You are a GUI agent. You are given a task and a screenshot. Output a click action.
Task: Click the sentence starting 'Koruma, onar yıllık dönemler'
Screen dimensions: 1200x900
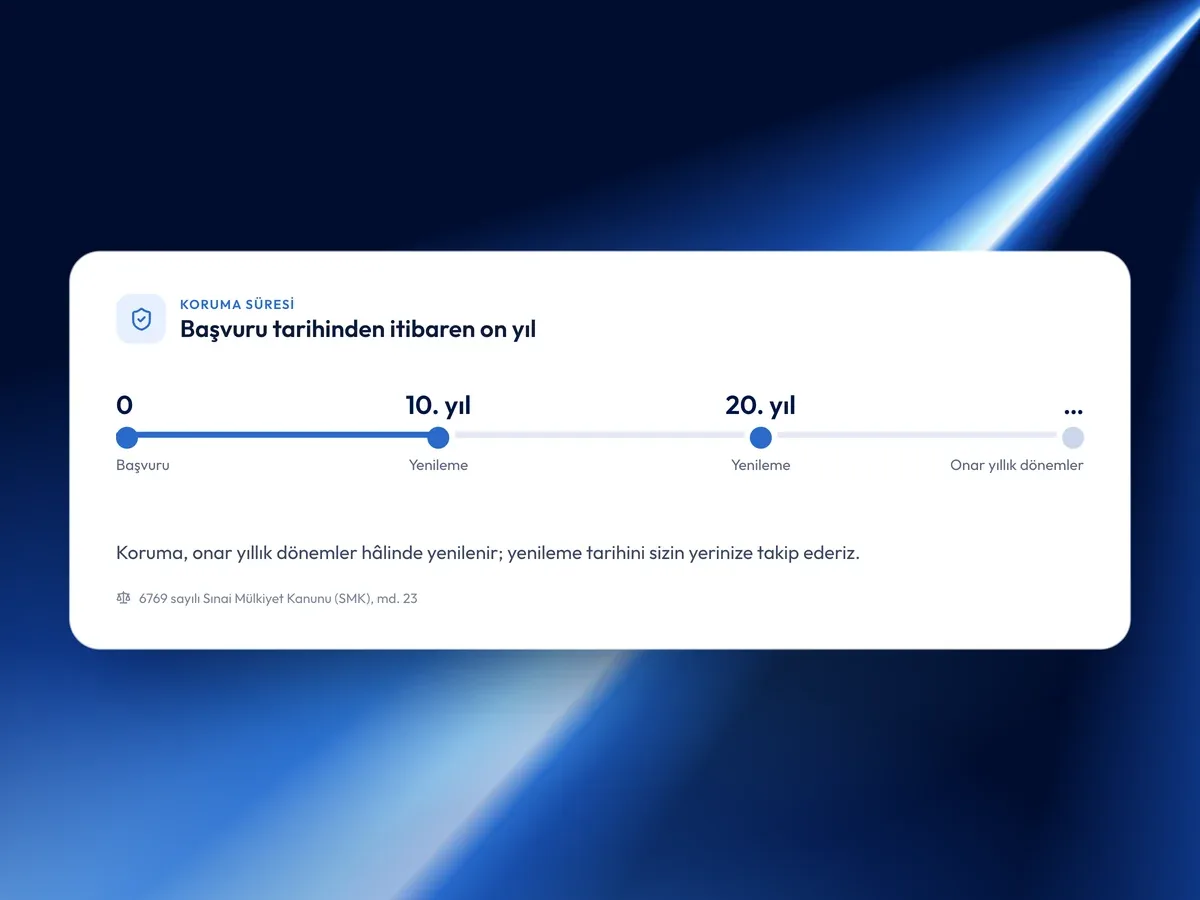pos(488,553)
